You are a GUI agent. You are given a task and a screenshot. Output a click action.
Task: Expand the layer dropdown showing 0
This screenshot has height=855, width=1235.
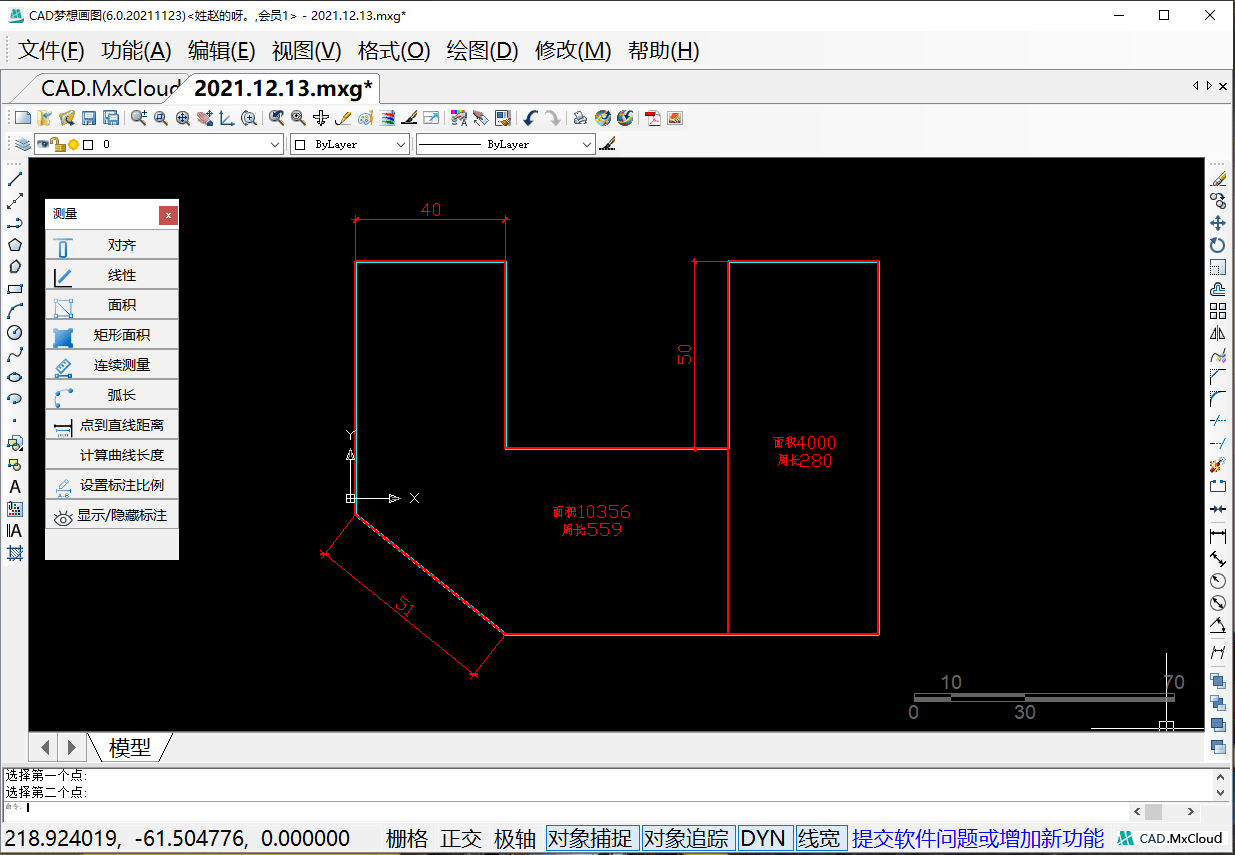276,145
